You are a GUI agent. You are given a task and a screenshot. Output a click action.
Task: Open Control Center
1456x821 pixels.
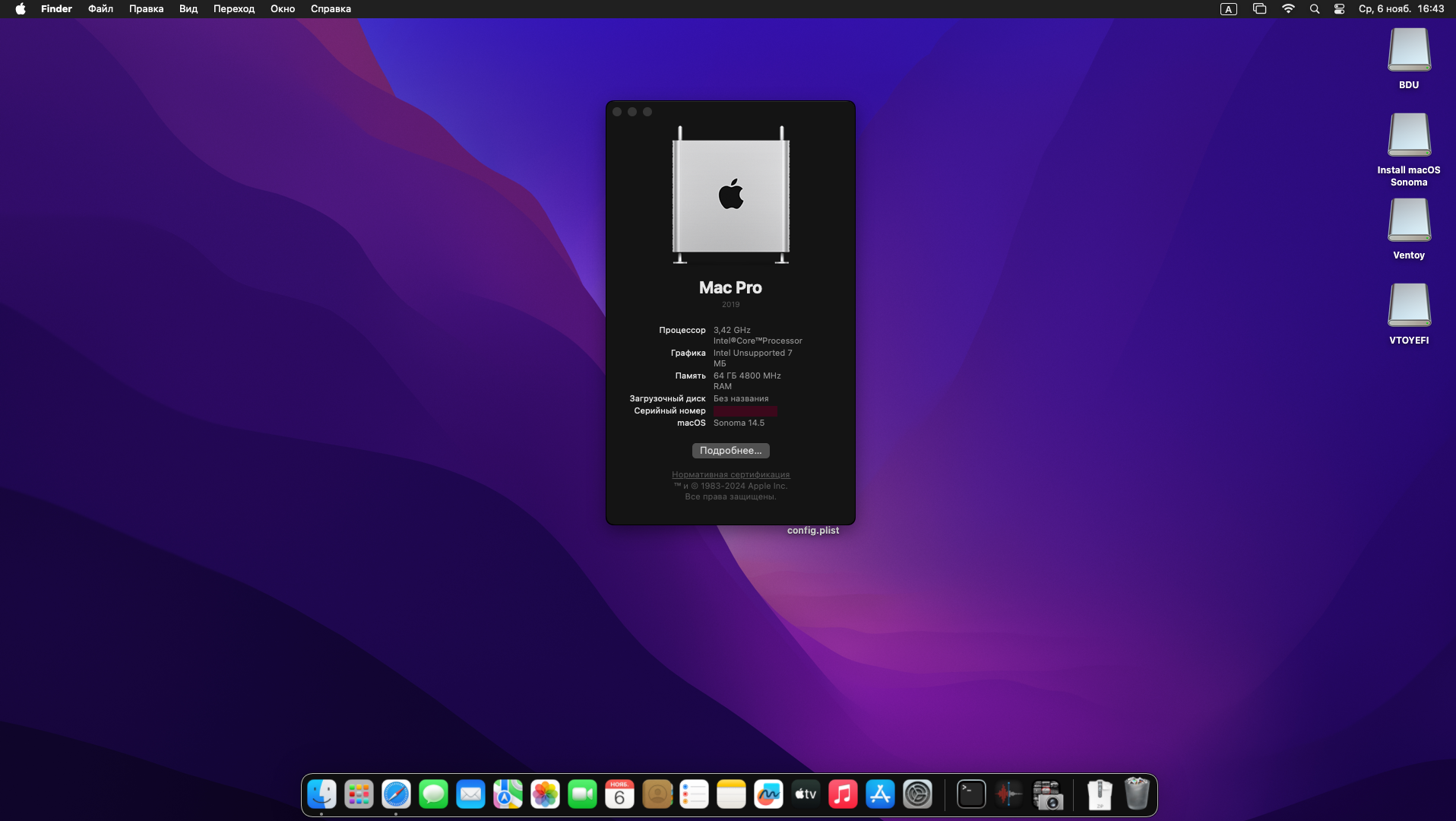(1340, 9)
